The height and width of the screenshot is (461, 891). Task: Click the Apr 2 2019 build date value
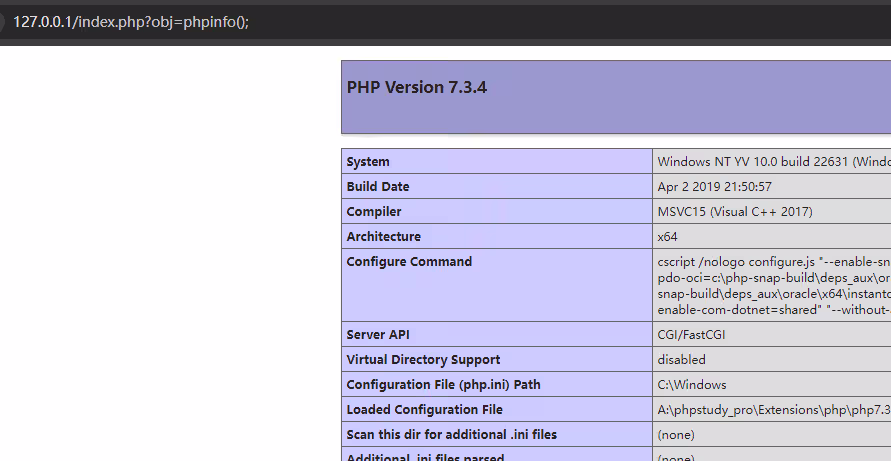[714, 187]
